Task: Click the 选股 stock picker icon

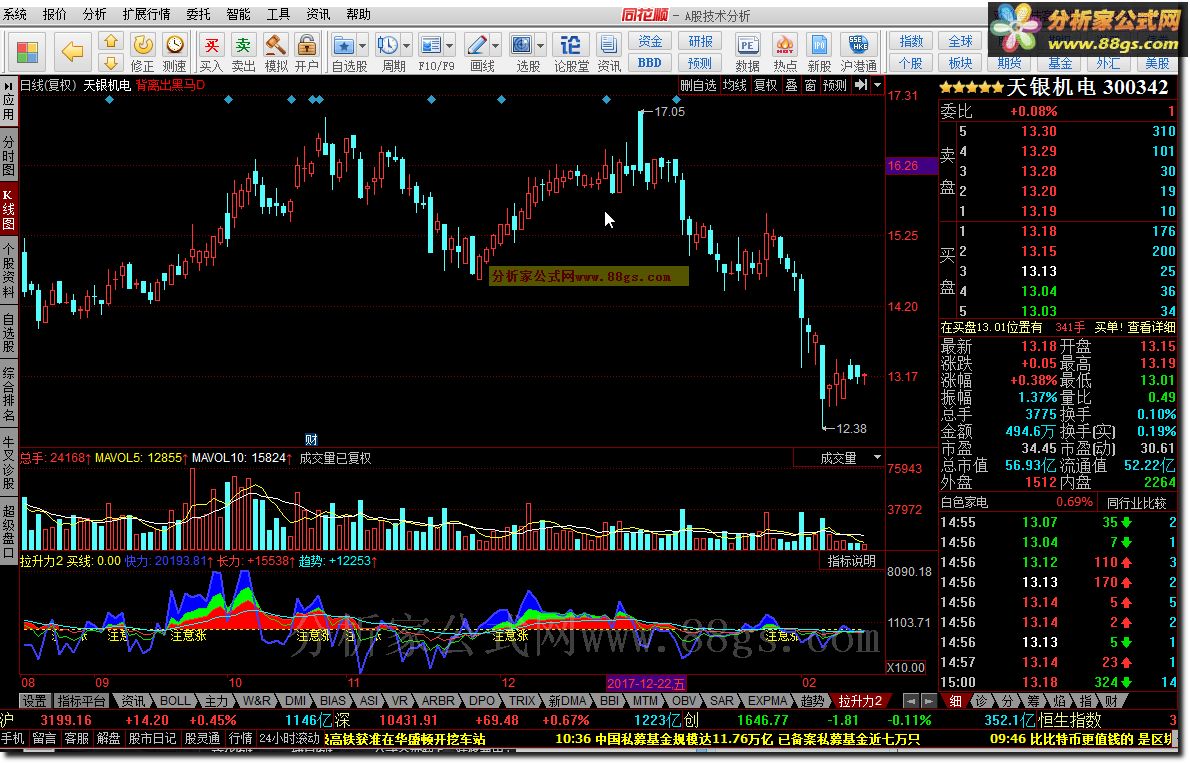Action: pyautogui.click(x=521, y=45)
